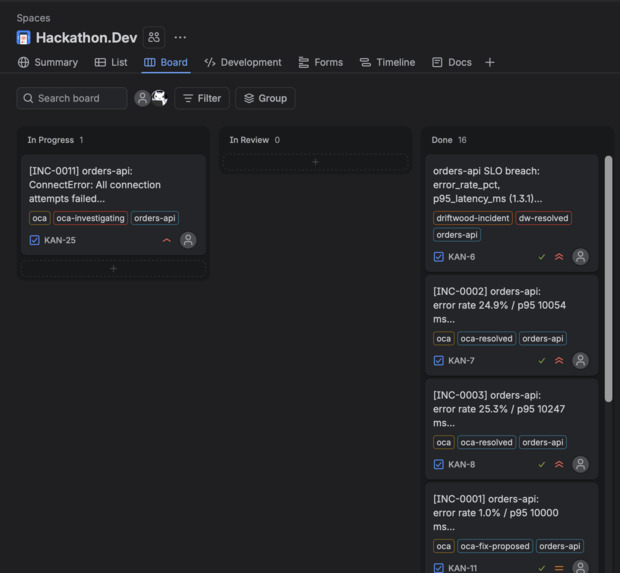
Task: Open the Docs tab
Action: click(452, 62)
